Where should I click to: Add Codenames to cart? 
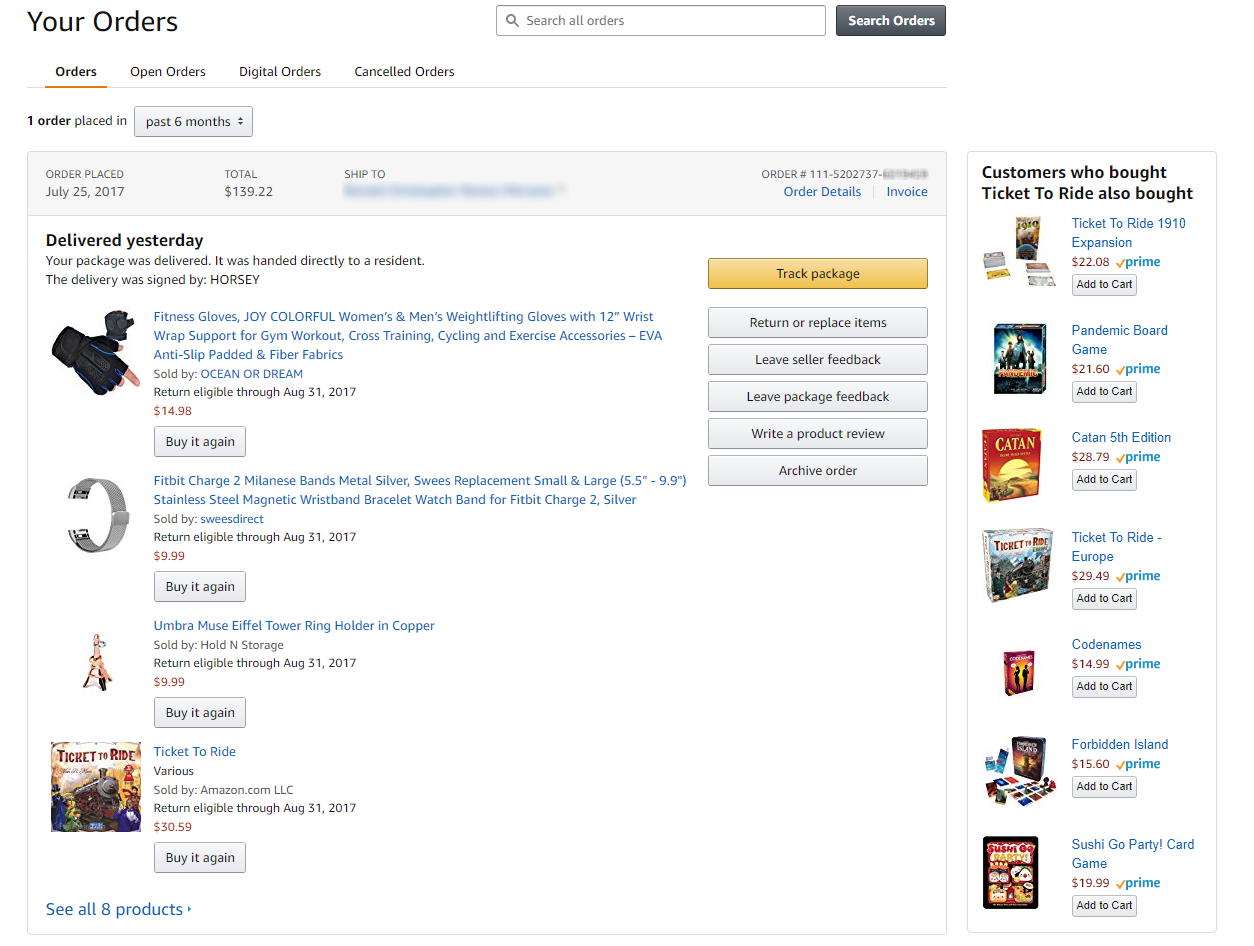[1104, 687]
